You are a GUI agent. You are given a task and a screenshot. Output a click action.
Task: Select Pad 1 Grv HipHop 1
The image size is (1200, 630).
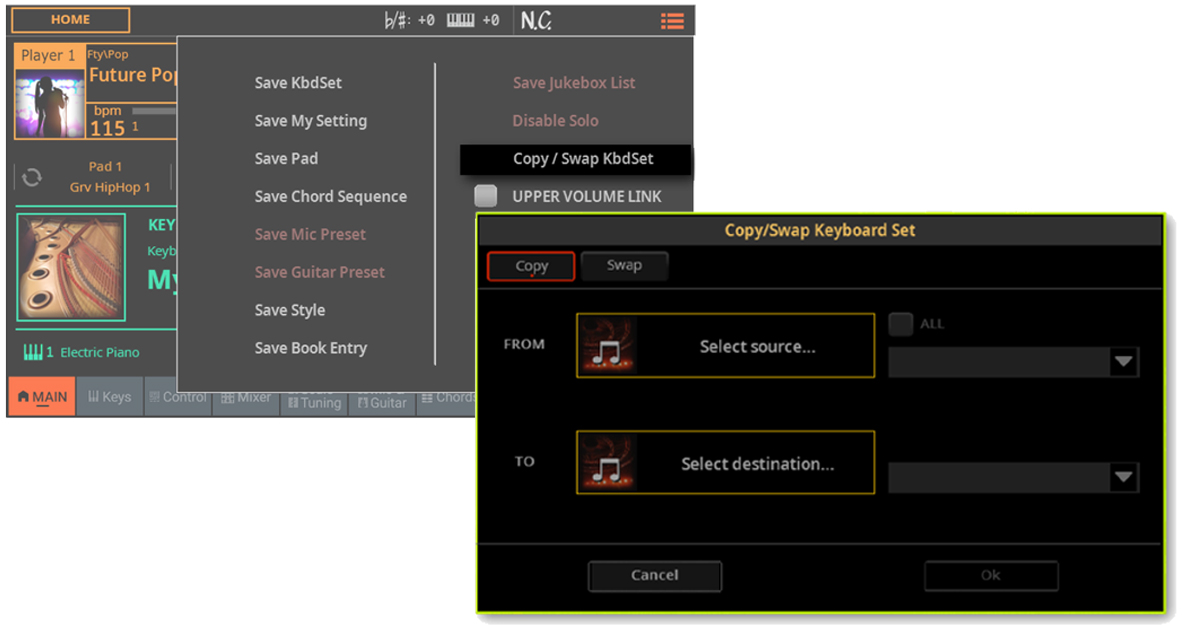pyautogui.click(x=110, y=177)
